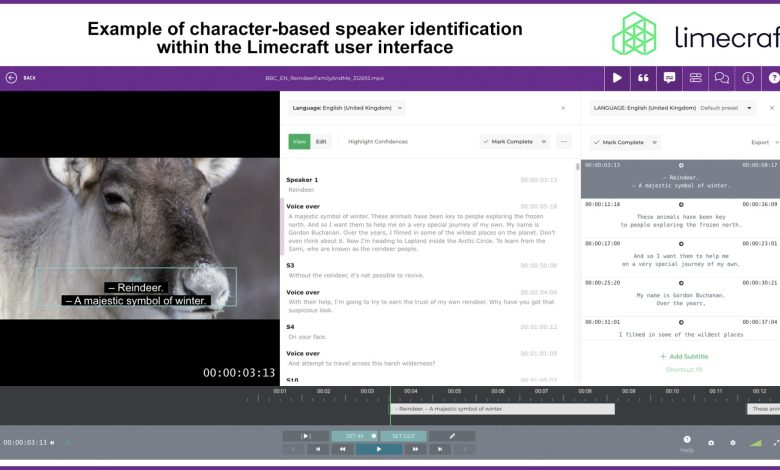Open transcript Language English dropdown
This screenshot has width=780, height=470.
pyautogui.click(x=348, y=107)
